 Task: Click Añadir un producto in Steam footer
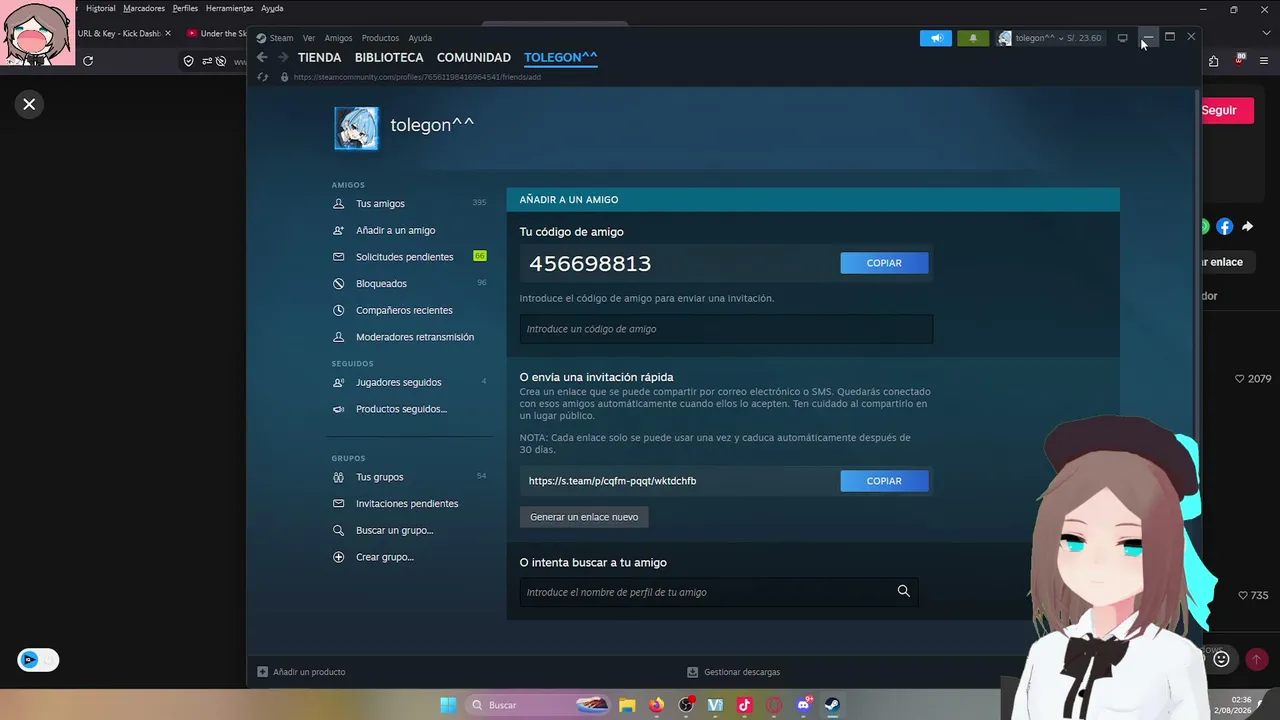(x=301, y=672)
